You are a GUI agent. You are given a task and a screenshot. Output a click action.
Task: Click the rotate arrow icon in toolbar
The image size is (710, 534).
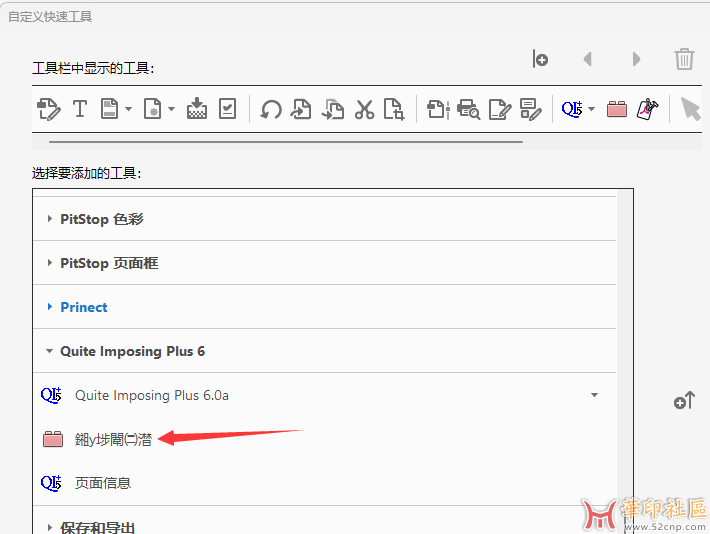(270, 109)
